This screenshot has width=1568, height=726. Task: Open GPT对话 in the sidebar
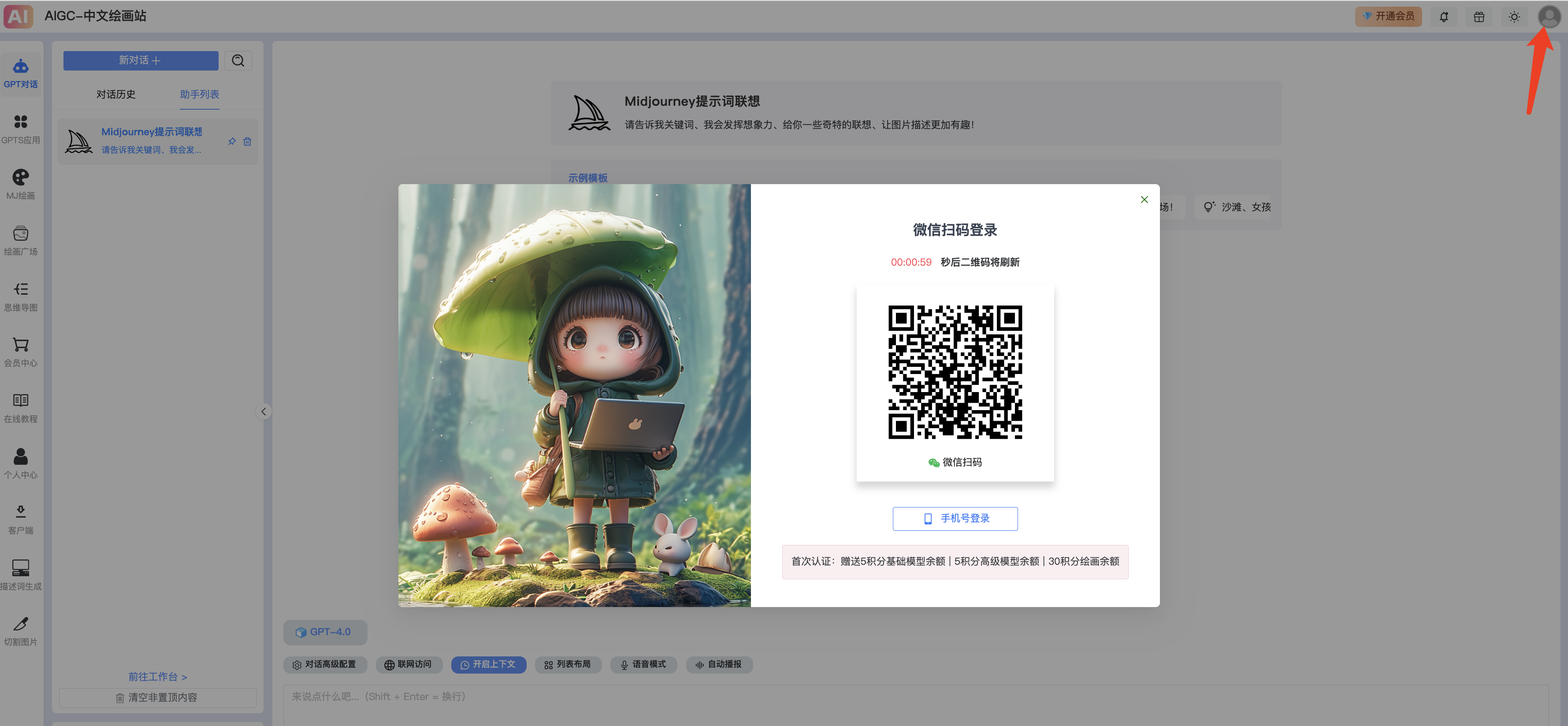click(21, 74)
